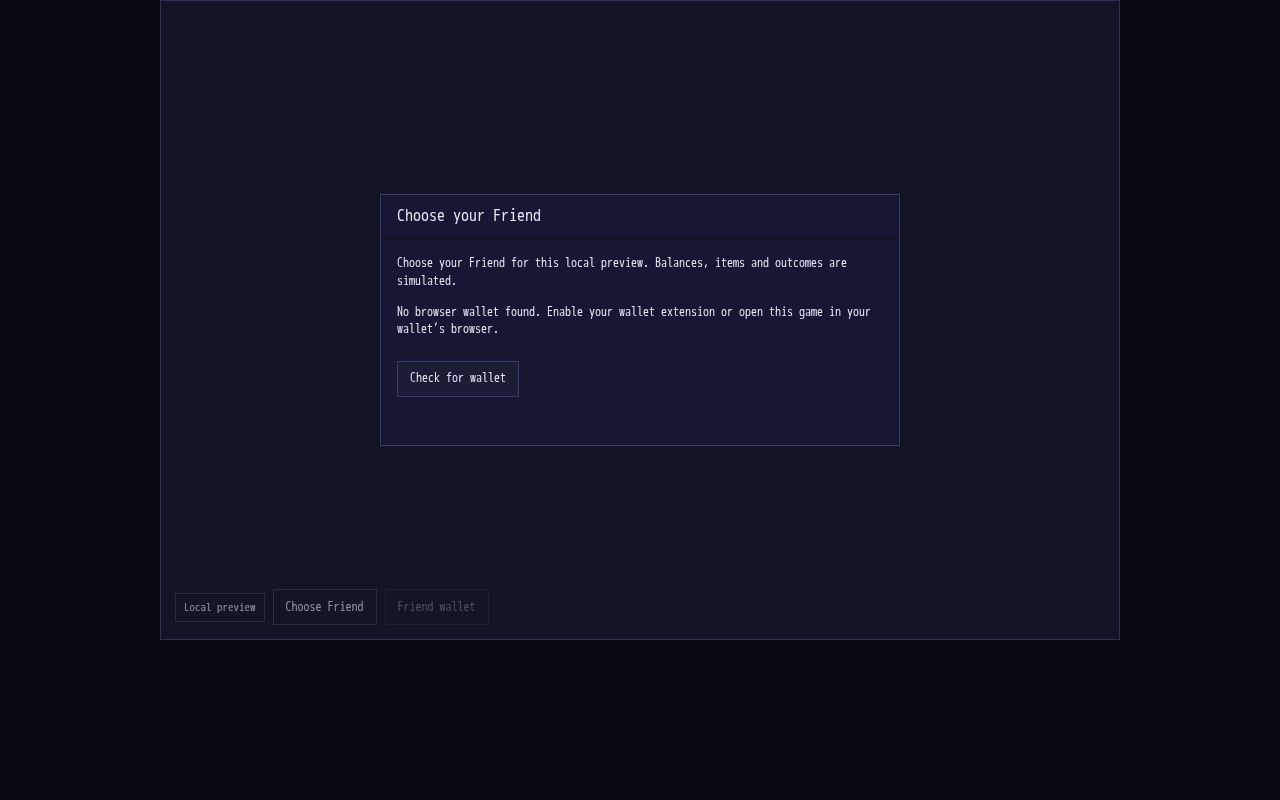Open the Choose Friend button
1280x800 pixels.
point(325,607)
